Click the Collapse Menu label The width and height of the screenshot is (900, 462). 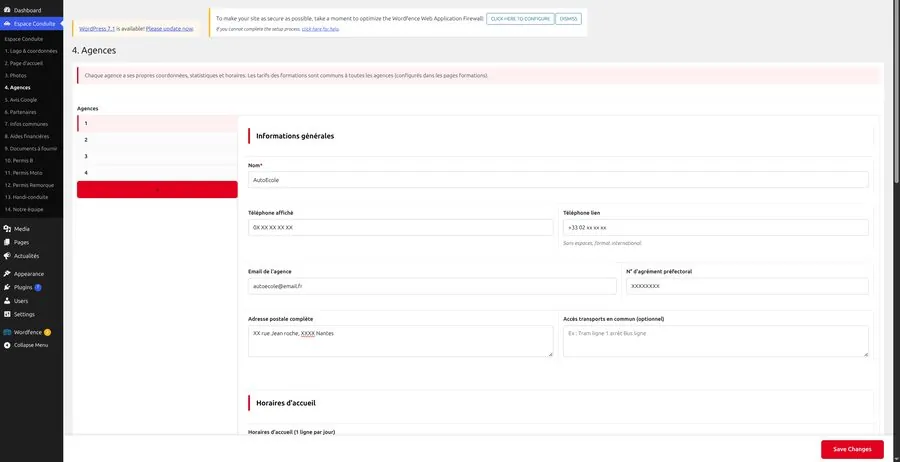(31, 345)
